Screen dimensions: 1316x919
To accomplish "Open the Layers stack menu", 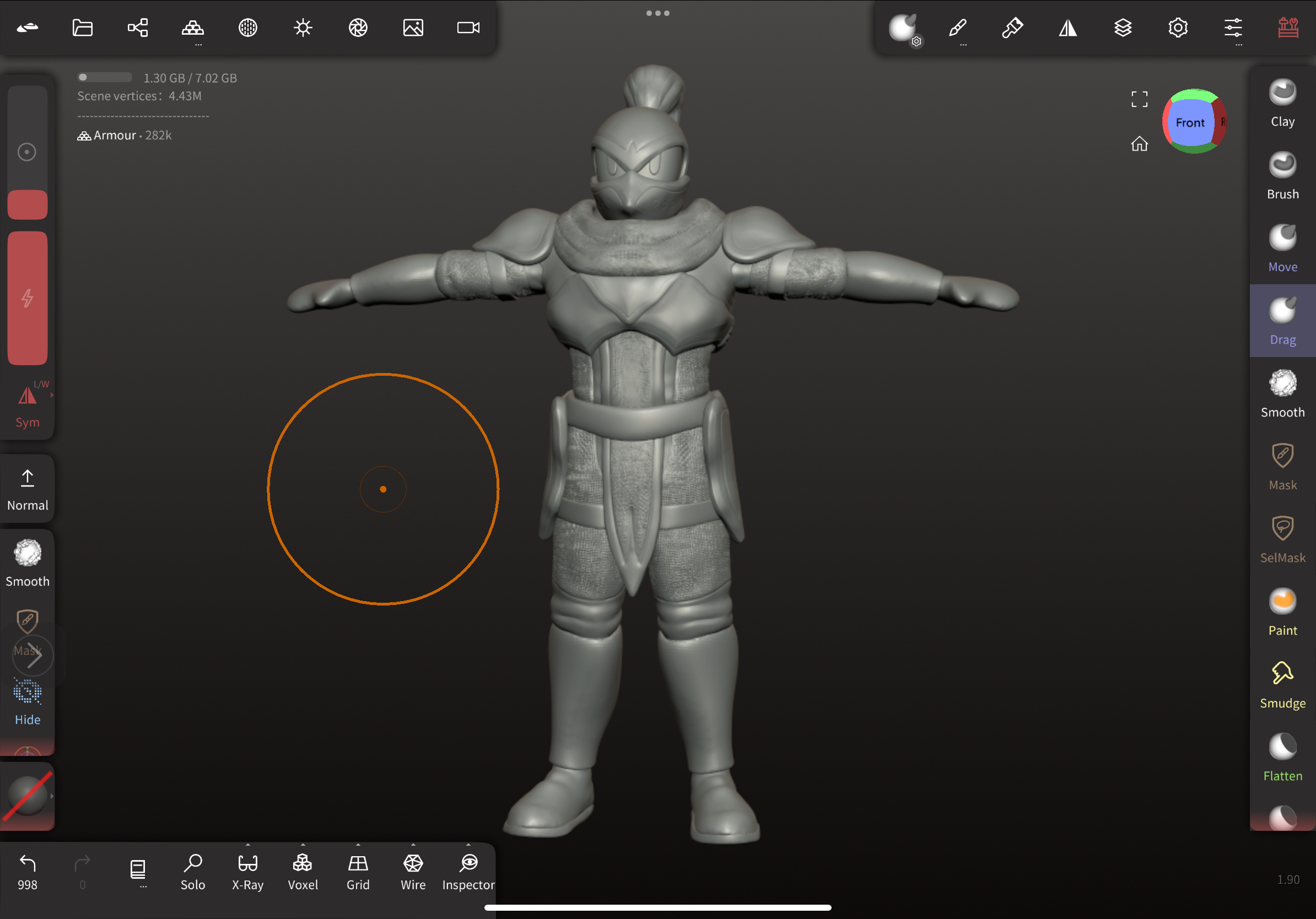I will 1122,28.
